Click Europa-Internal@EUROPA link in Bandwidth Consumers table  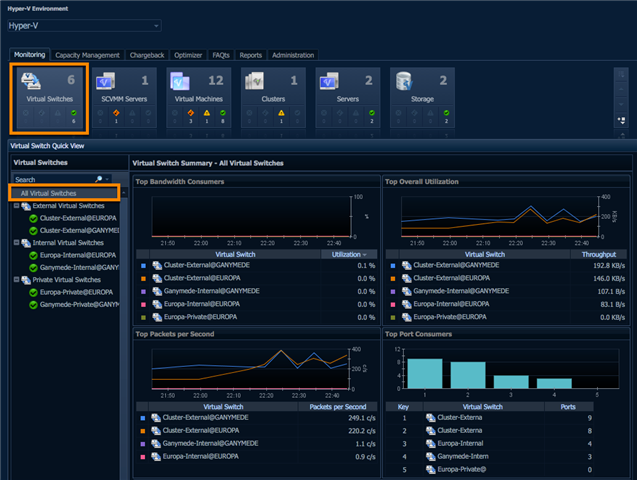[x=202, y=304]
